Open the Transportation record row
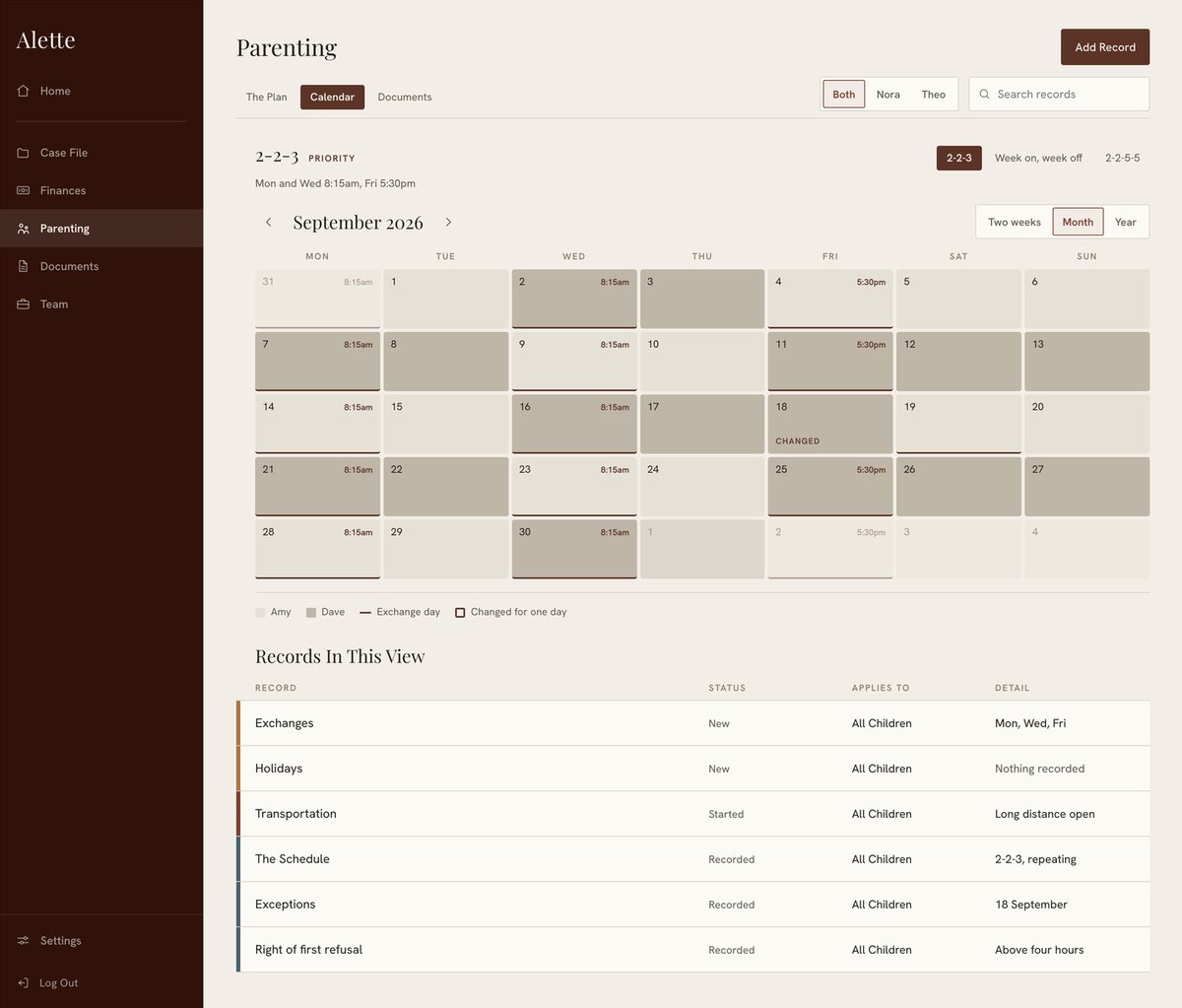The width and height of the screenshot is (1182, 1008). (693, 814)
